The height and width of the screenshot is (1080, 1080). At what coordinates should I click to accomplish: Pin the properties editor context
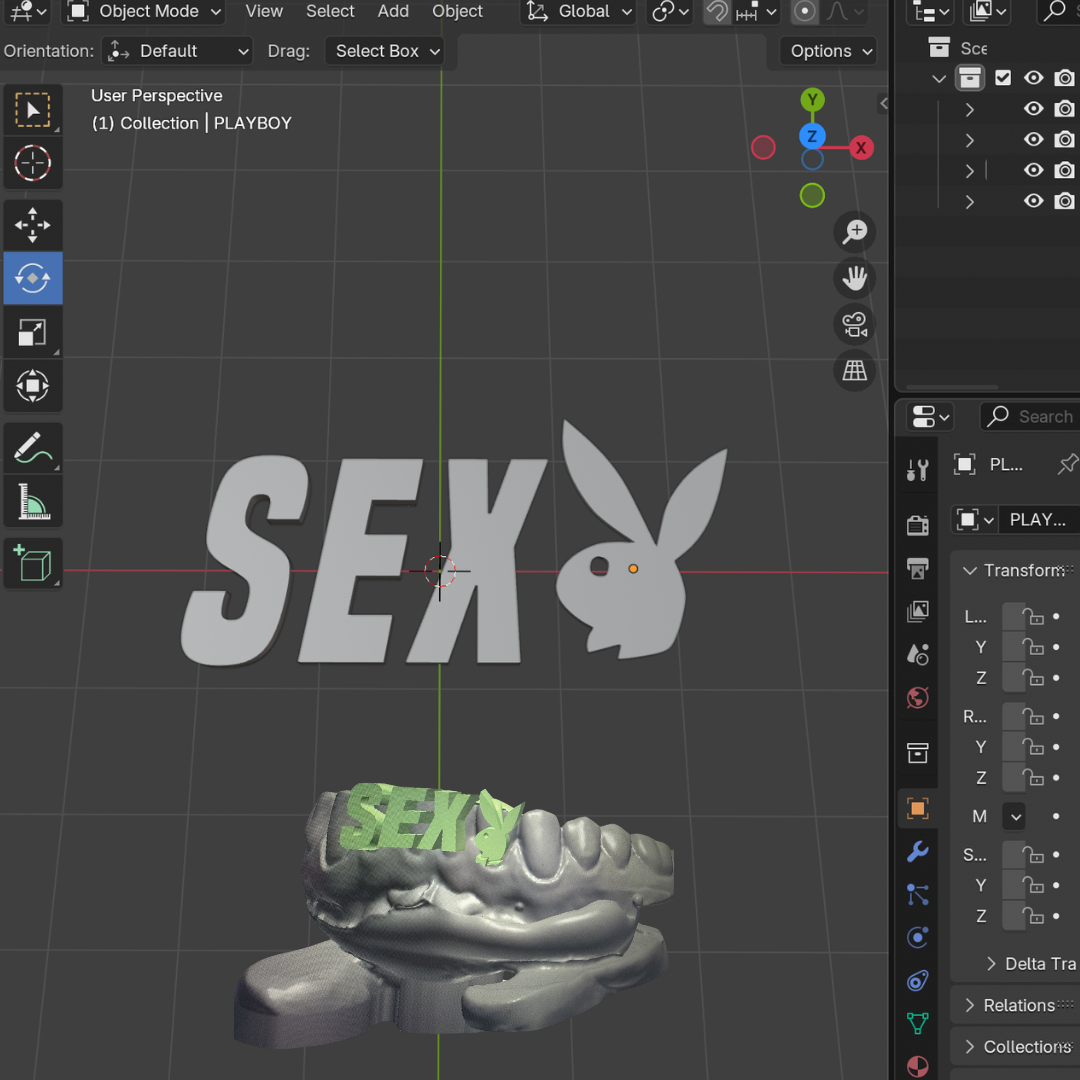click(1067, 464)
